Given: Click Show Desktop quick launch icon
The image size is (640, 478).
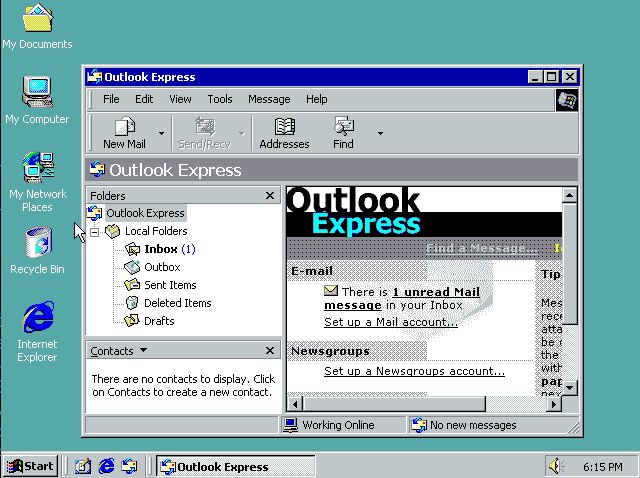Looking at the screenshot, I should (83, 466).
